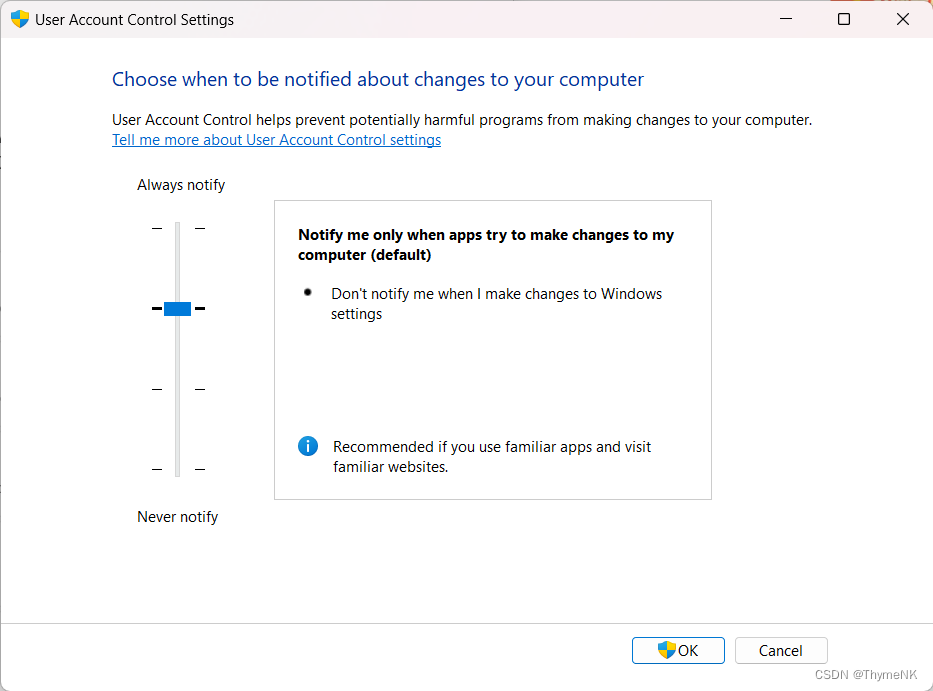Click the blue info icon beside recommendation
The image size is (933, 691).
[x=308, y=446]
